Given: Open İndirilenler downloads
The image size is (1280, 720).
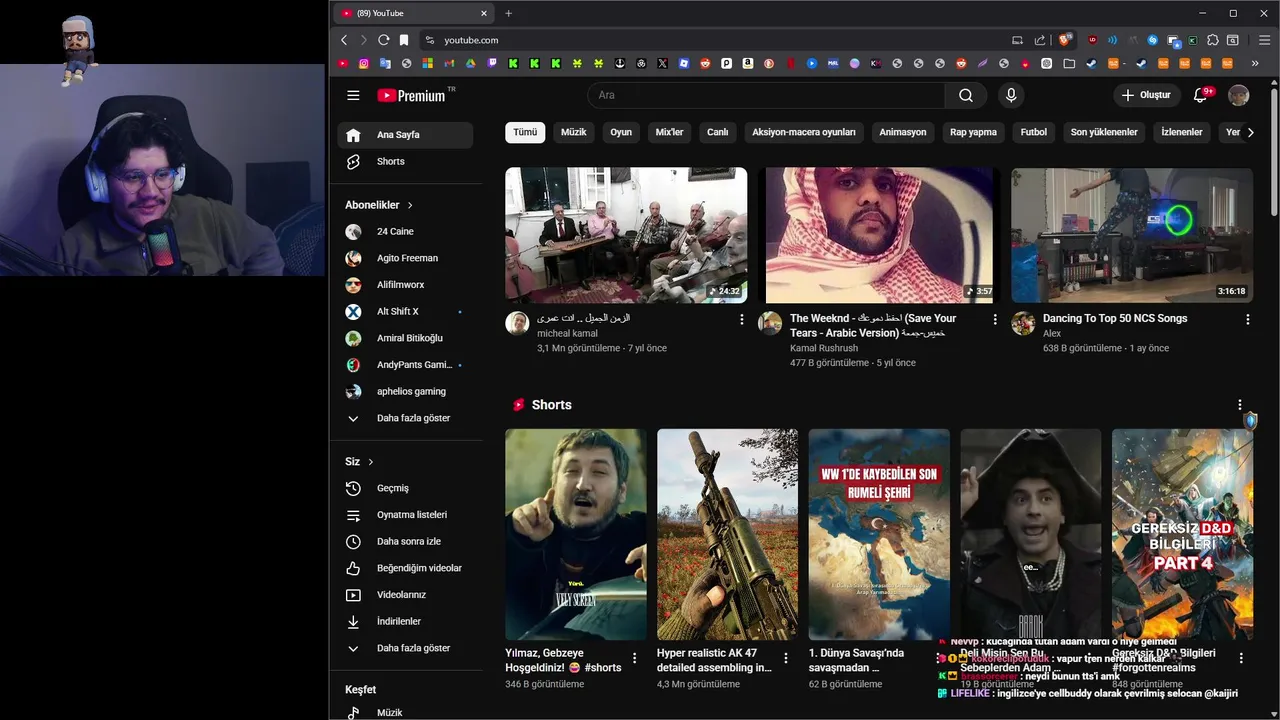Looking at the screenshot, I should click(405, 621).
